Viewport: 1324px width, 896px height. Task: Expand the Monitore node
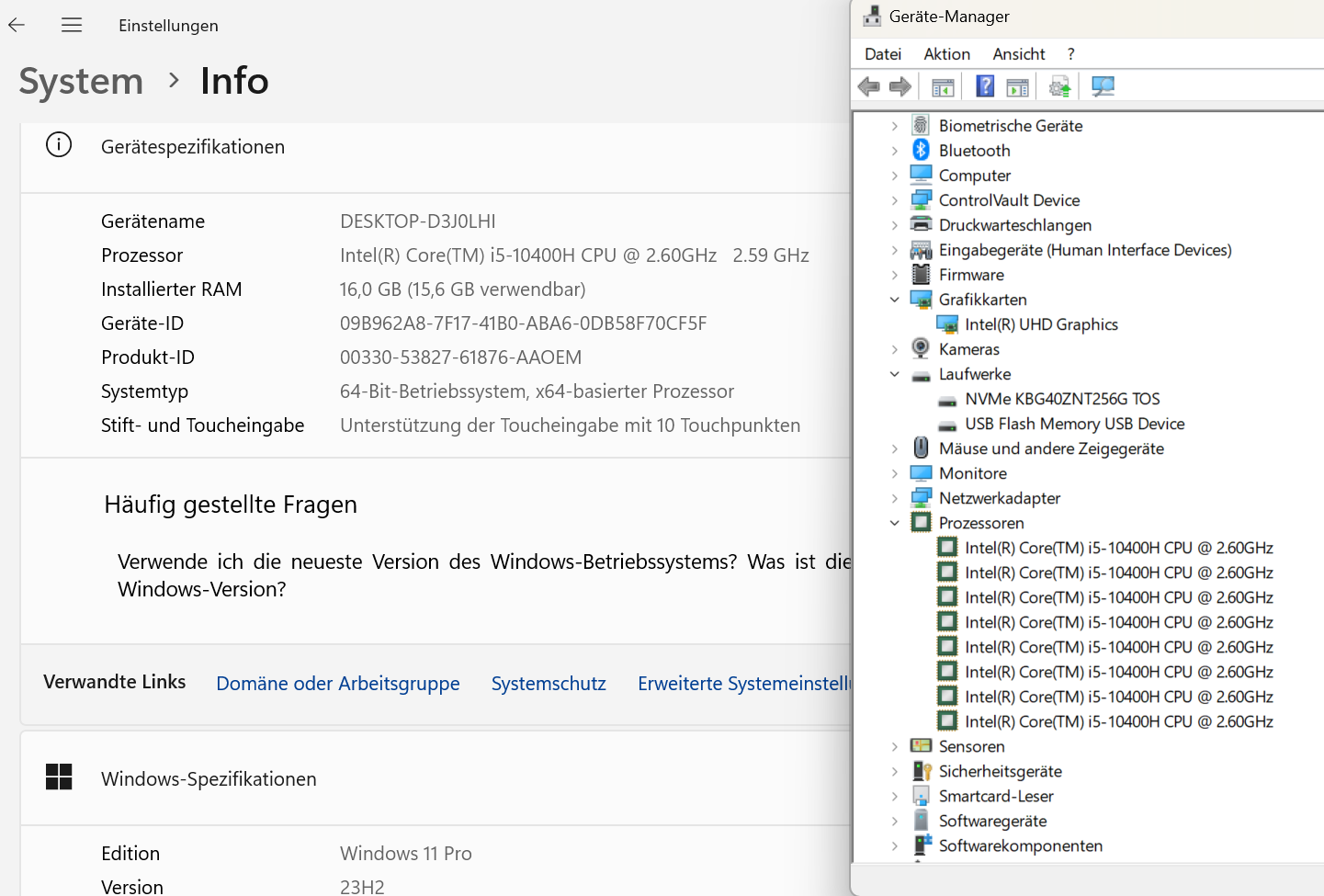click(895, 473)
